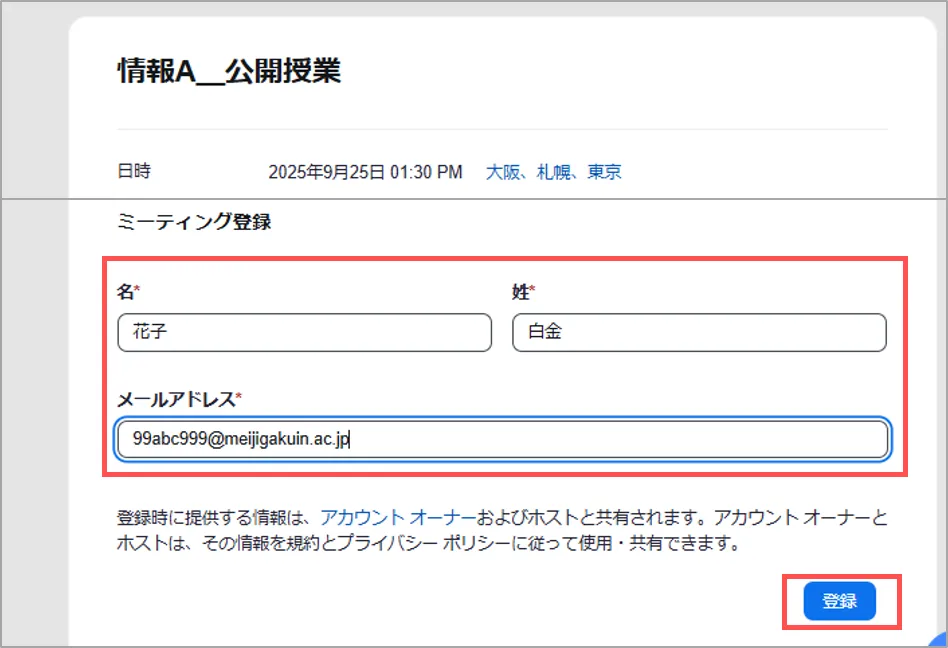Click the 99abc999@meijigakuin.ac.jp email text
The height and width of the screenshot is (648, 948).
tap(240, 439)
